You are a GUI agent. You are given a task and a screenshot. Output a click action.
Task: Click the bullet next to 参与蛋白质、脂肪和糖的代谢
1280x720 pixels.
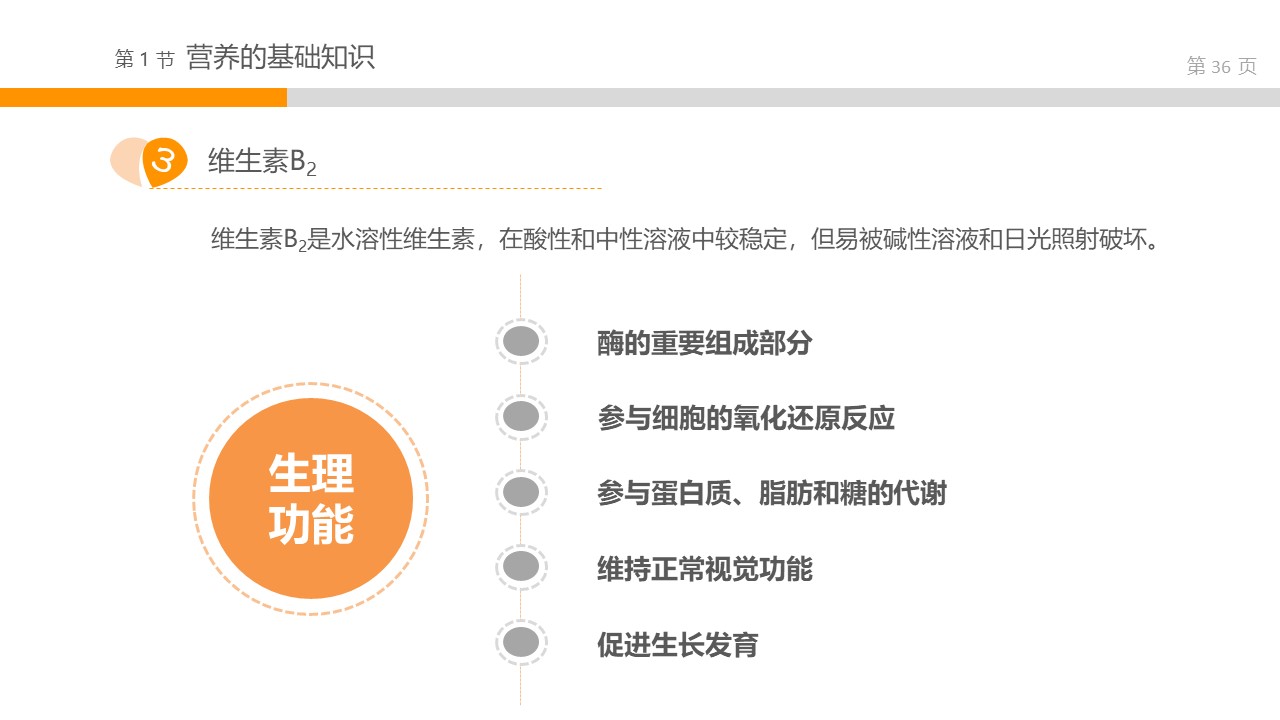pyautogui.click(x=521, y=492)
